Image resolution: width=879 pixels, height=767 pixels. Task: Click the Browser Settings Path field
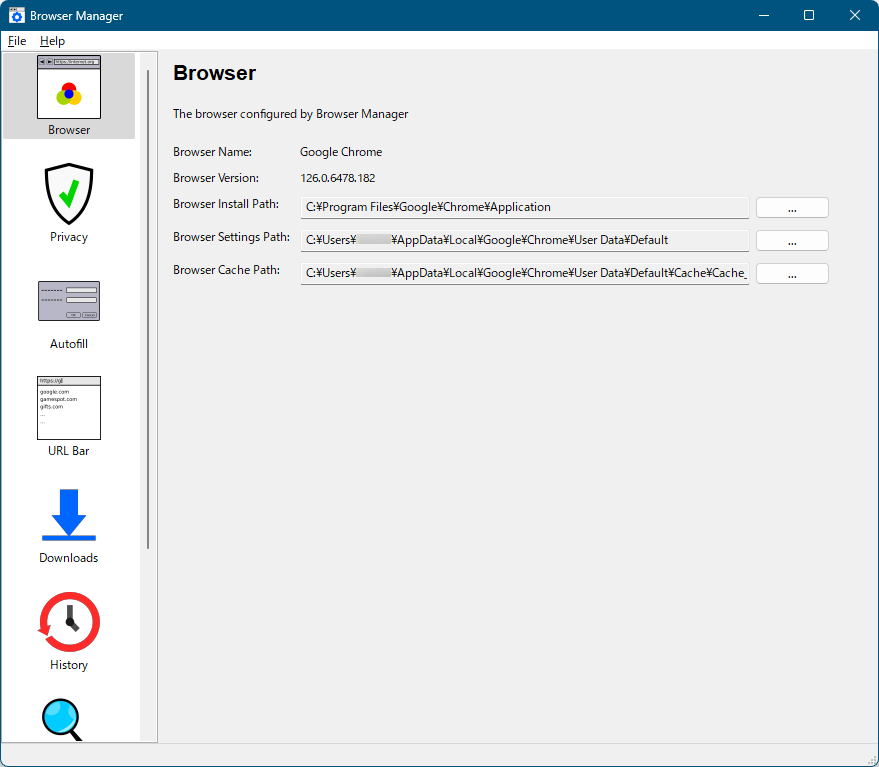coord(525,241)
